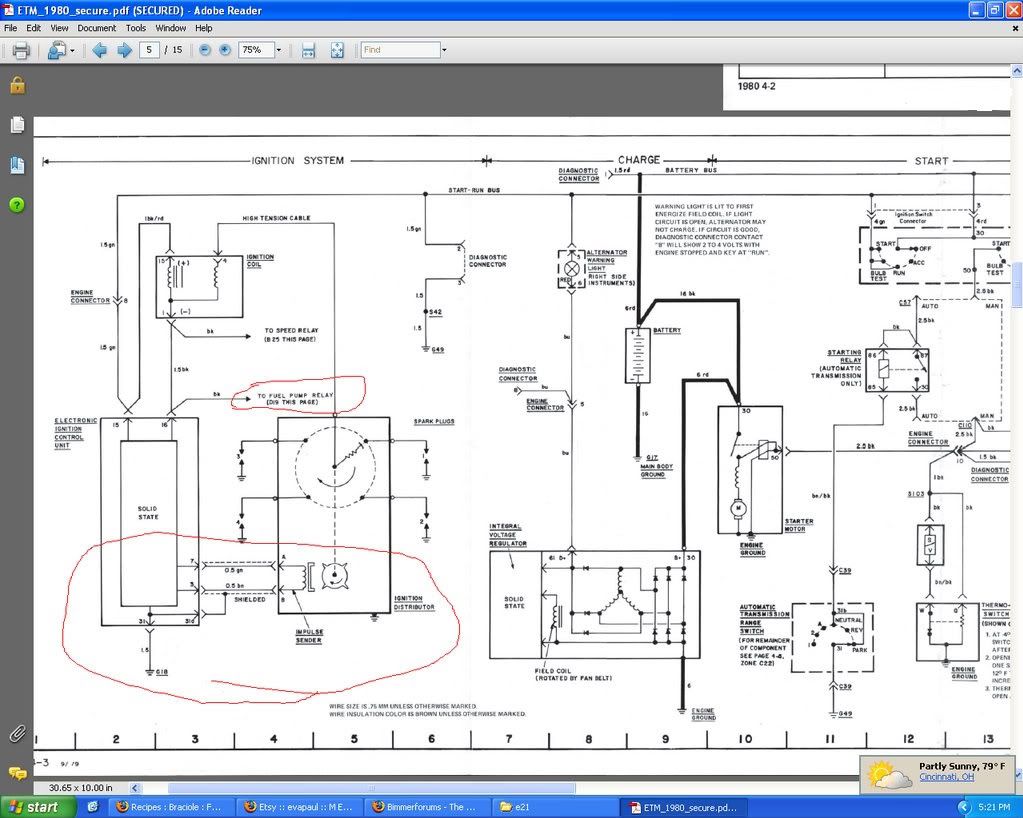
Task: Open dropdown next to the collaborate icon
Action: point(72,50)
